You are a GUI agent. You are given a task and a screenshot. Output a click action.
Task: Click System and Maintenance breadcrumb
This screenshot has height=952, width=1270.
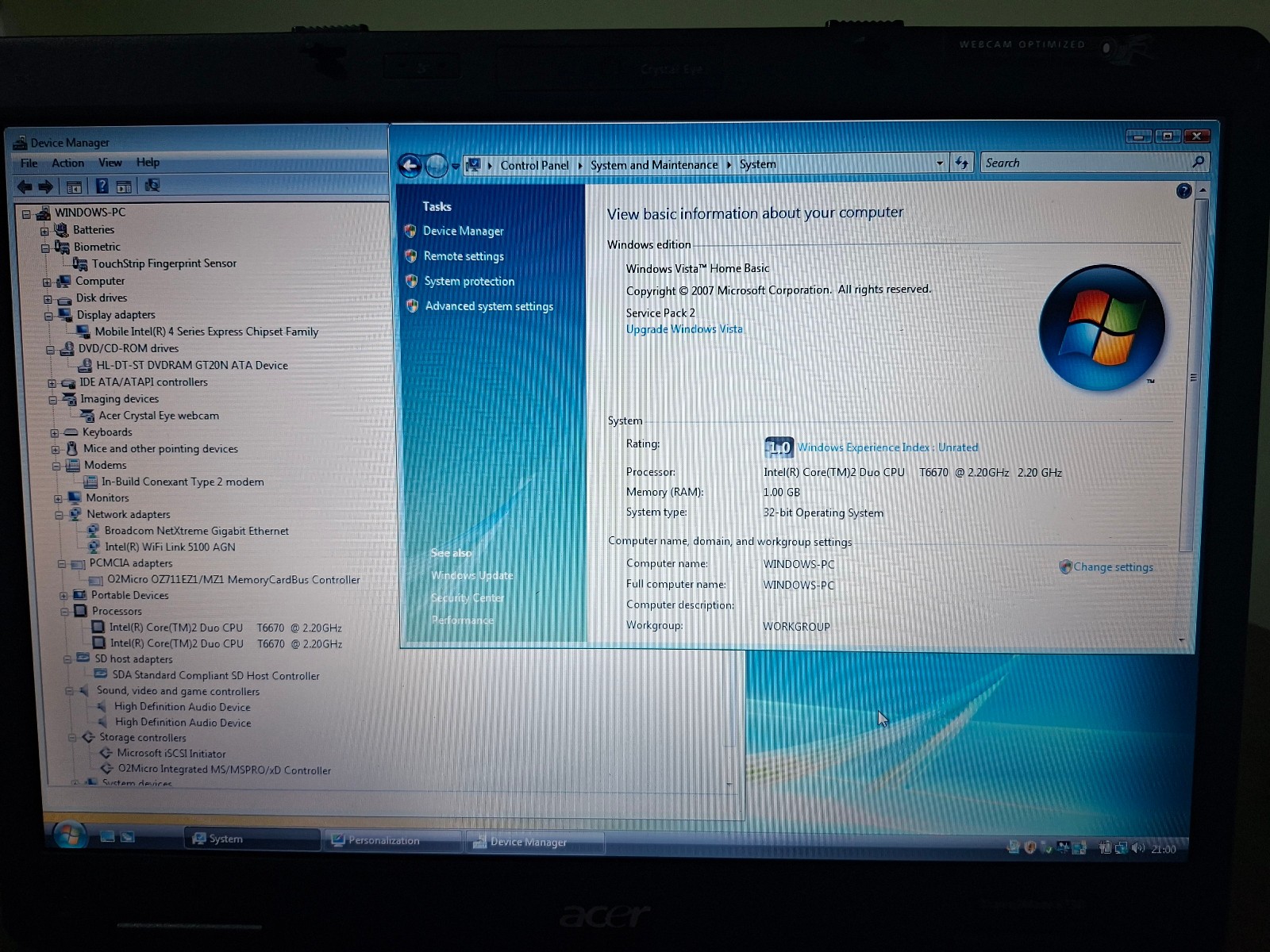click(x=653, y=165)
